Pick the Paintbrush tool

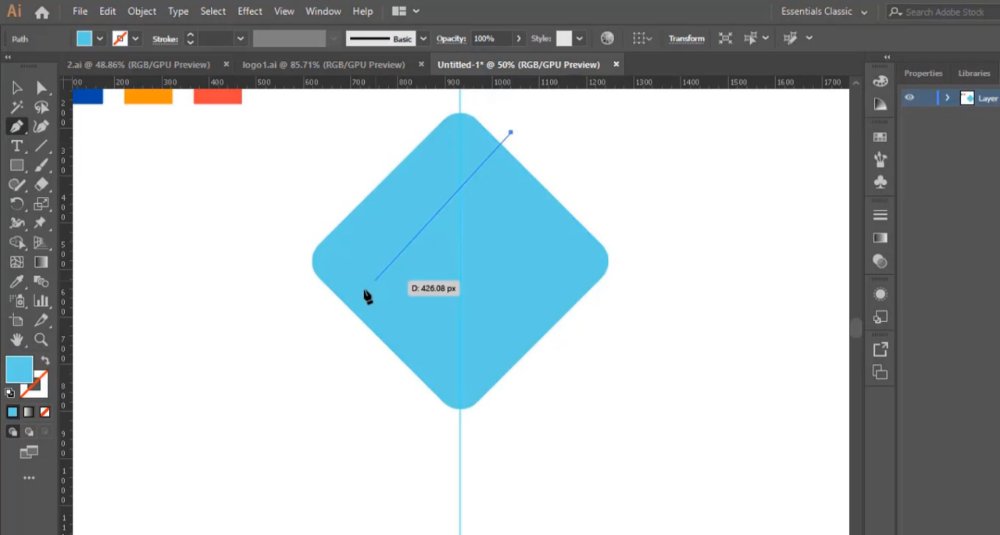pos(41,165)
